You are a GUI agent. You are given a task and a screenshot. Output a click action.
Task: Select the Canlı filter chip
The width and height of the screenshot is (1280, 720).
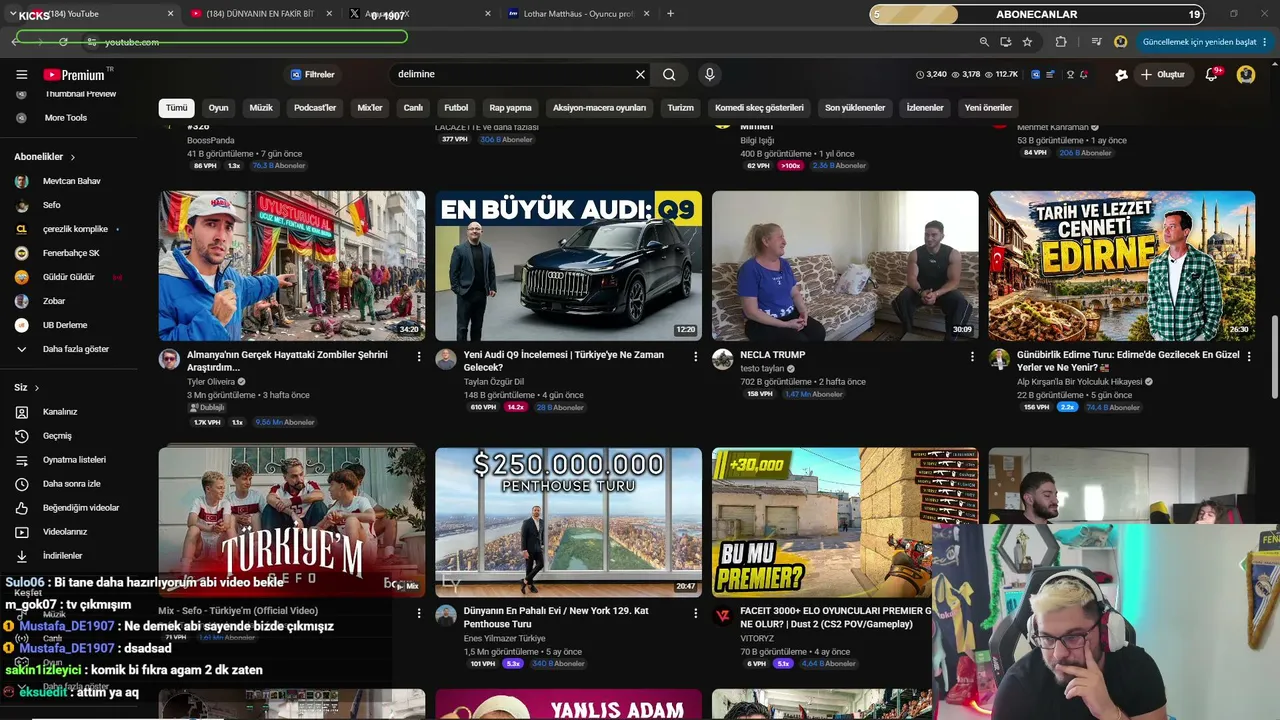coord(413,108)
